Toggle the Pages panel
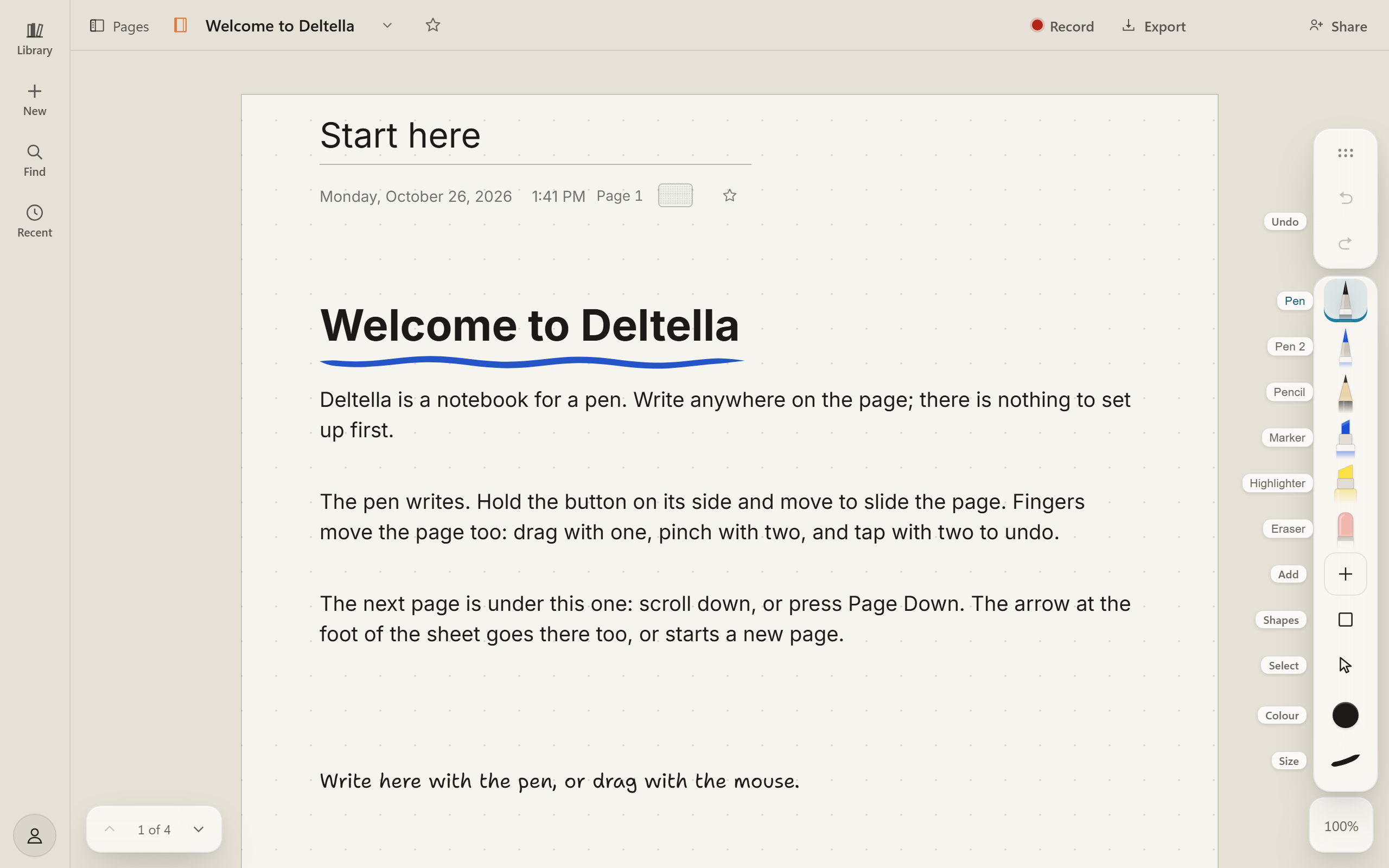The height and width of the screenshot is (868, 1389). pyautogui.click(x=119, y=26)
